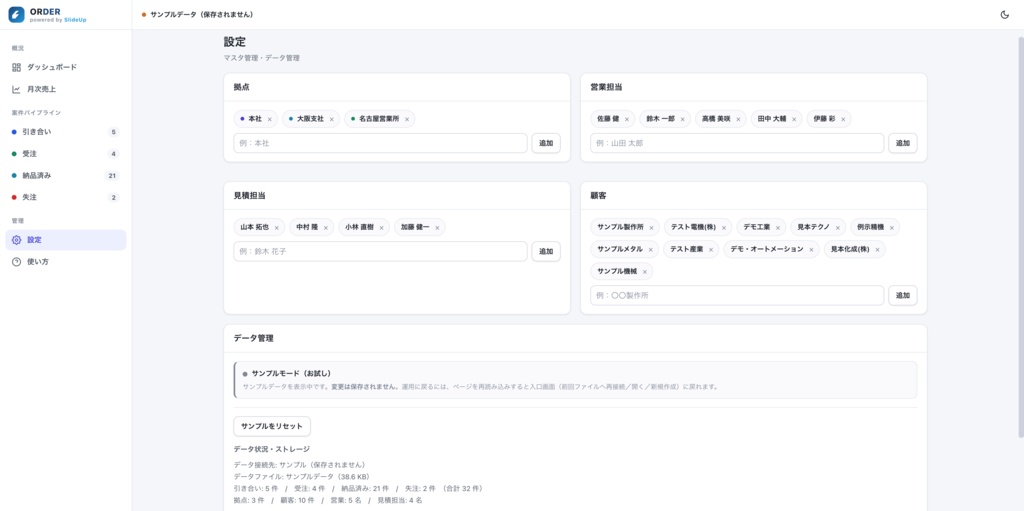Remove 鈴木 一郎 from 営業担当
1024x511 pixels.
(x=682, y=119)
